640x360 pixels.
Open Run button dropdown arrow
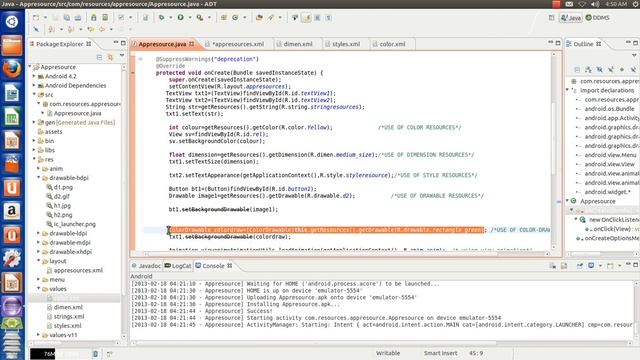click(x=189, y=18)
